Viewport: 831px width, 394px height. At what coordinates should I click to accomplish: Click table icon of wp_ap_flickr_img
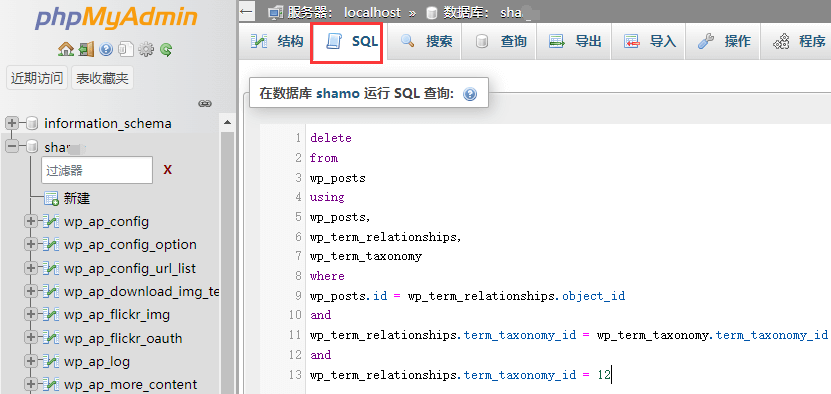pyautogui.click(x=51, y=314)
